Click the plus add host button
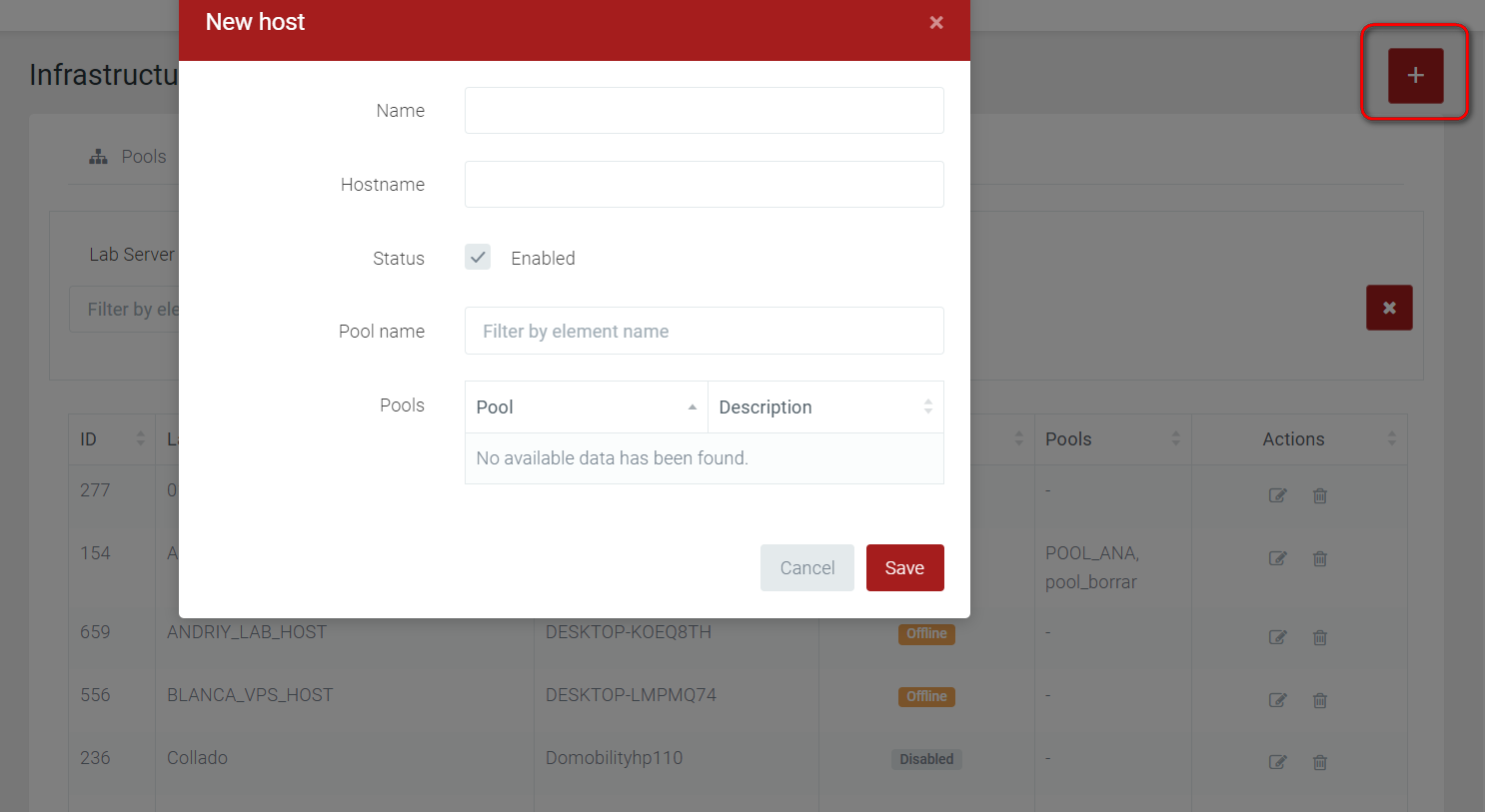1485x812 pixels. 1415,76
